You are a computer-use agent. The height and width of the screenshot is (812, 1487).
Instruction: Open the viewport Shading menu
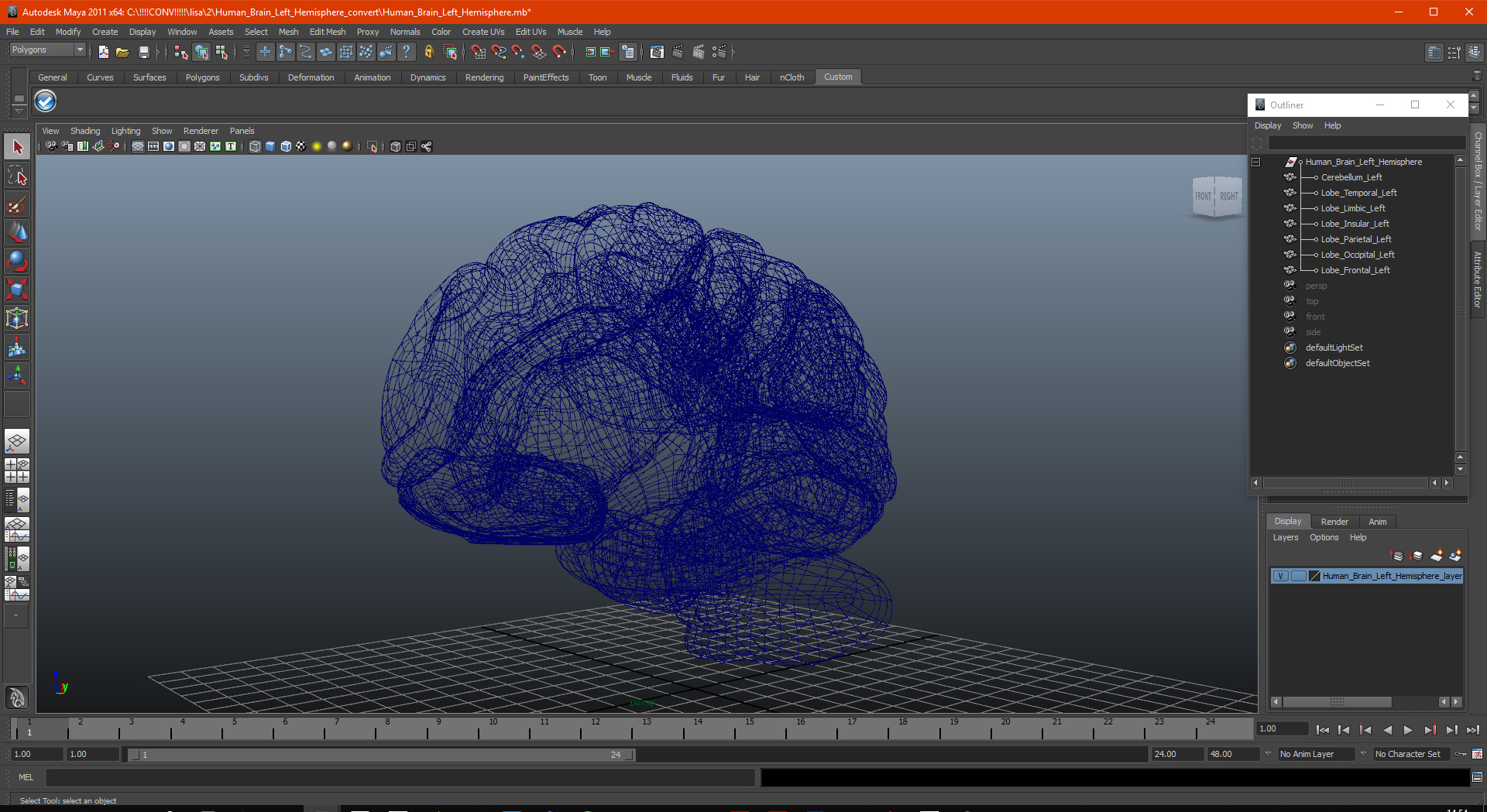pyautogui.click(x=85, y=131)
